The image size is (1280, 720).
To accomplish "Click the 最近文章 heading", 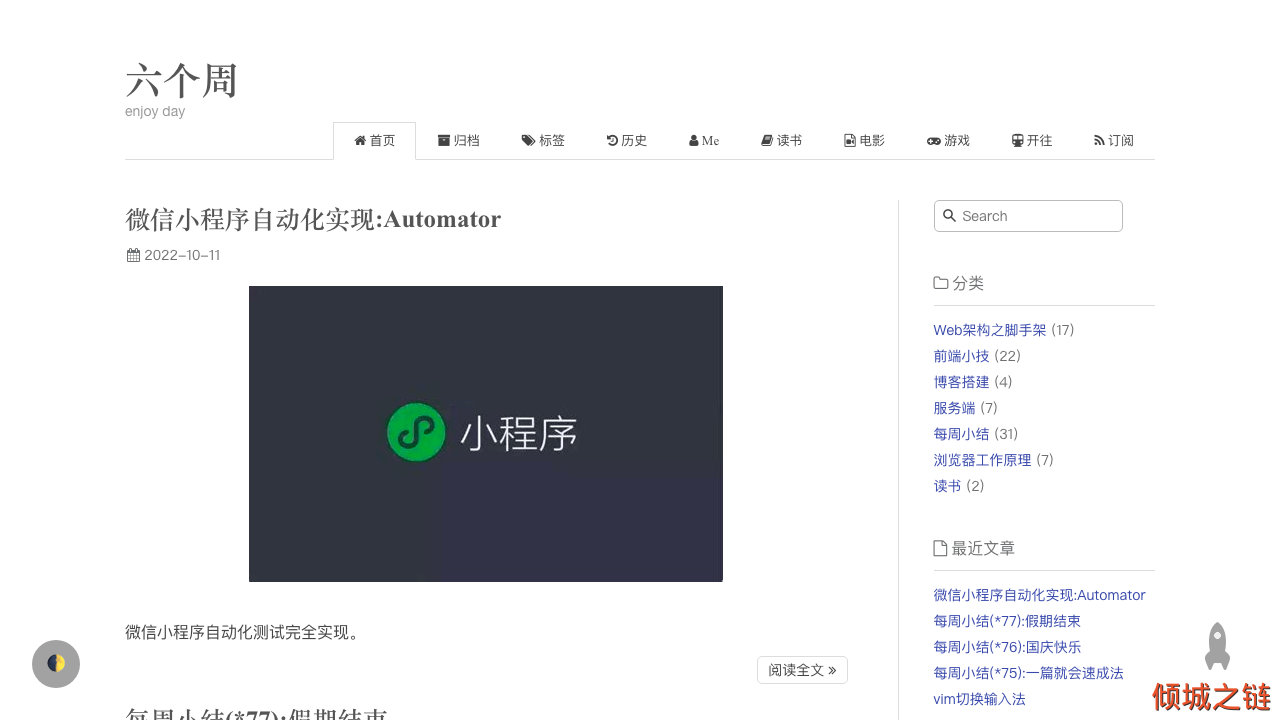I will pyautogui.click(x=974, y=548).
